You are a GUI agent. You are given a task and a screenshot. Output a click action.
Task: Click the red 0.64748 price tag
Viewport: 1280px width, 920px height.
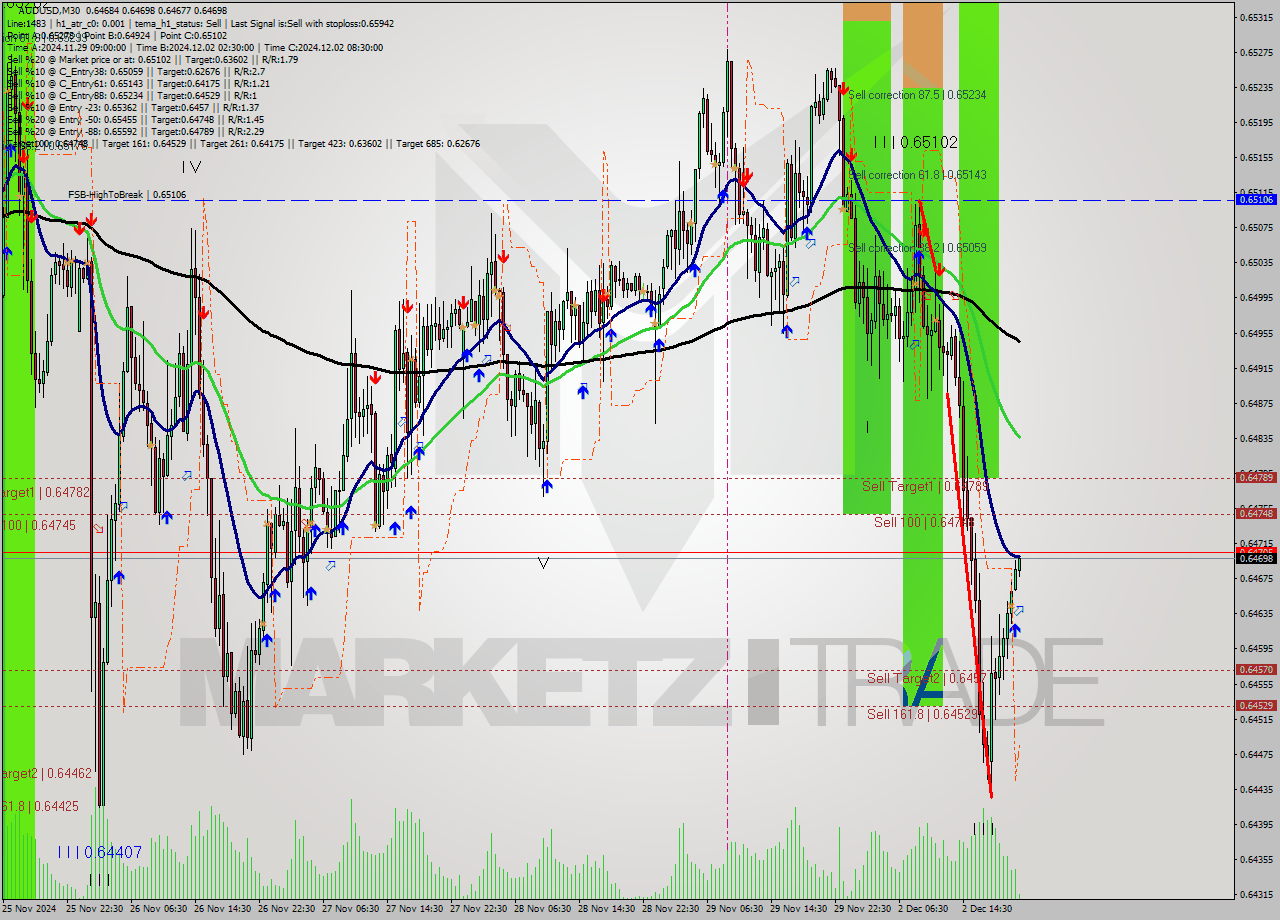[x=1256, y=513]
